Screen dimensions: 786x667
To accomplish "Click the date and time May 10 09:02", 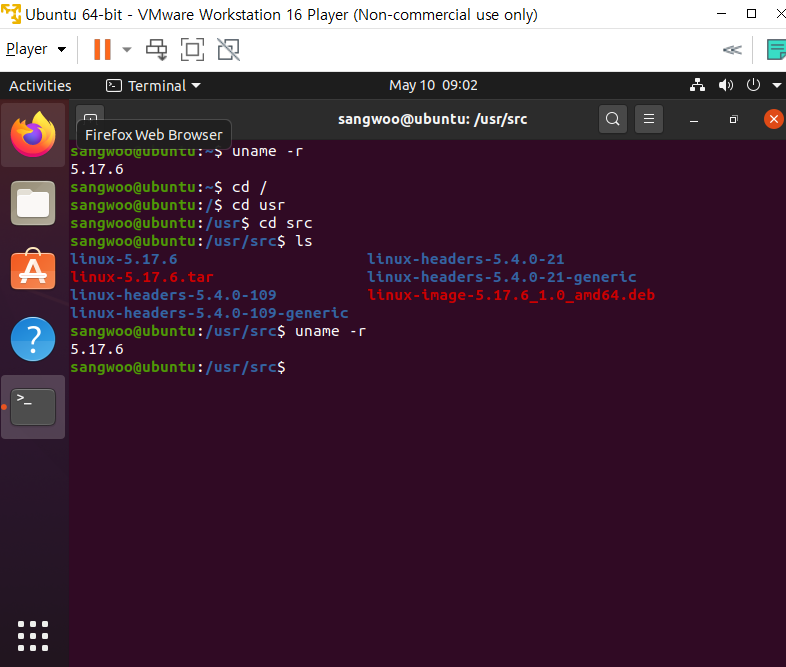I will click(433, 85).
